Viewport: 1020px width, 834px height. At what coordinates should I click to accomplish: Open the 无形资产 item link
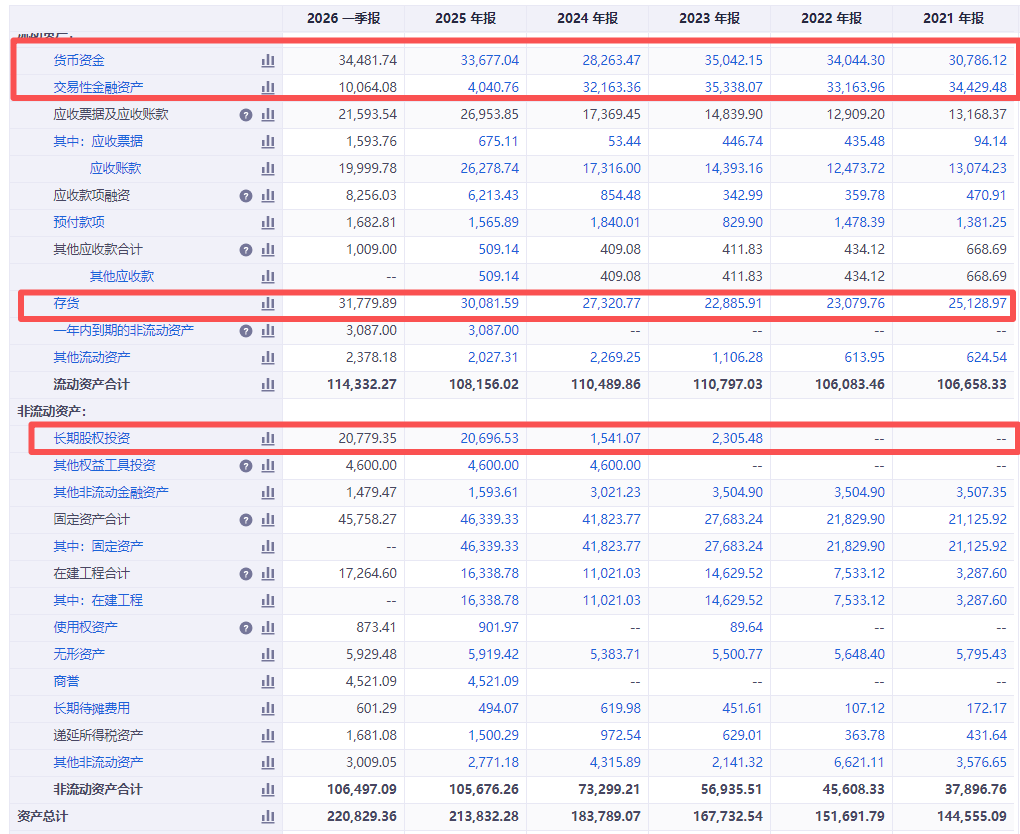[79, 654]
